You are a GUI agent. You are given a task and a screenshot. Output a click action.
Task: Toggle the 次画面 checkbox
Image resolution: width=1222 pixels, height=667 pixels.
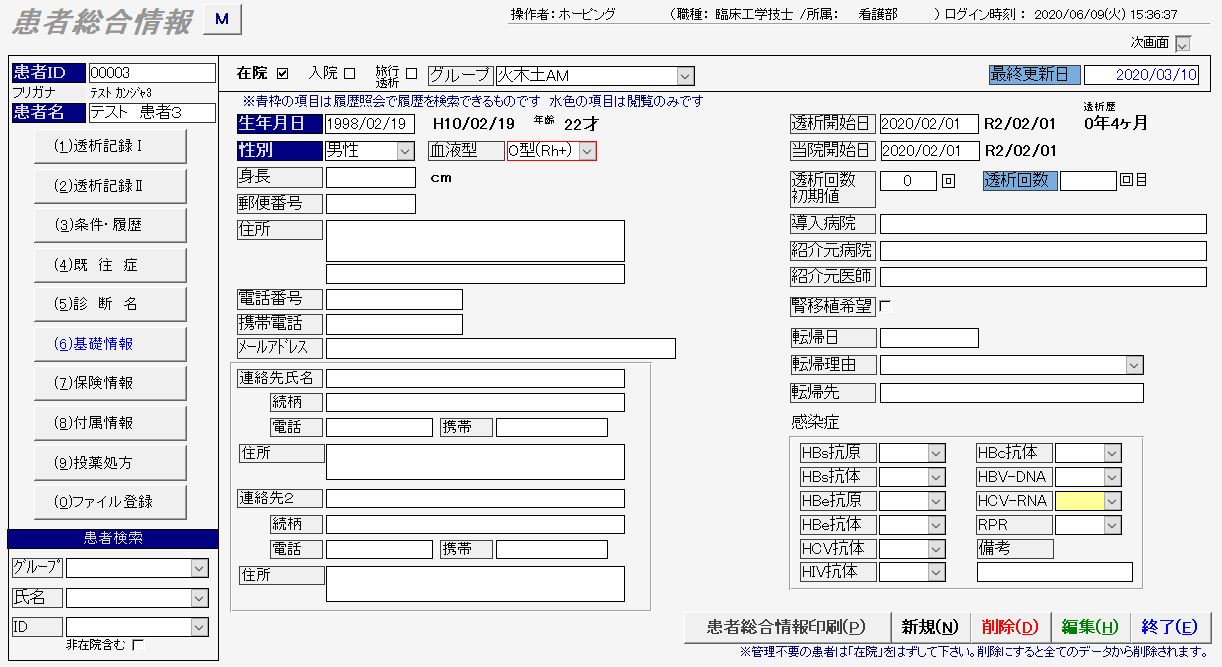coord(1184,43)
